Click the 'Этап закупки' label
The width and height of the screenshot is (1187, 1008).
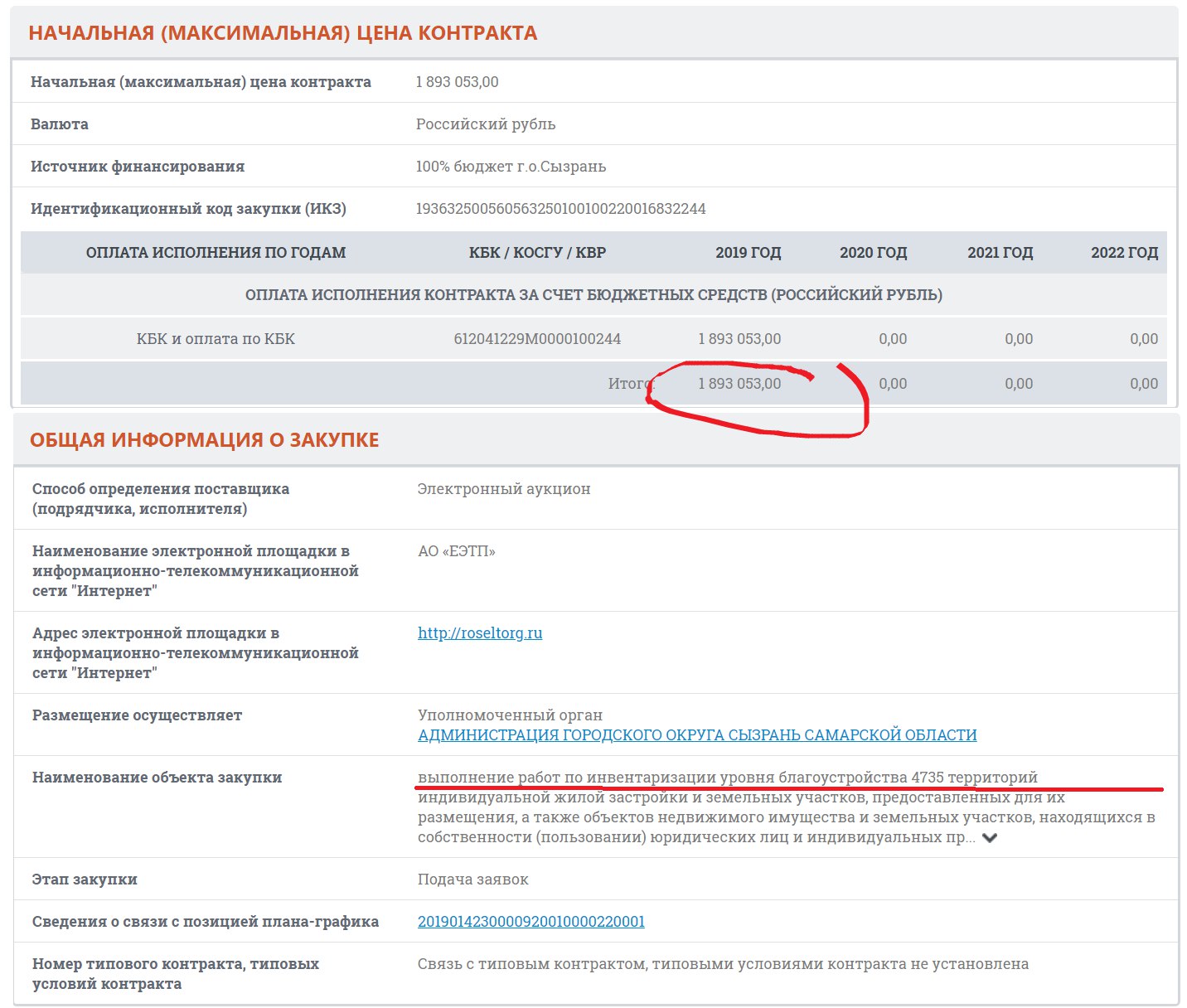(x=85, y=880)
